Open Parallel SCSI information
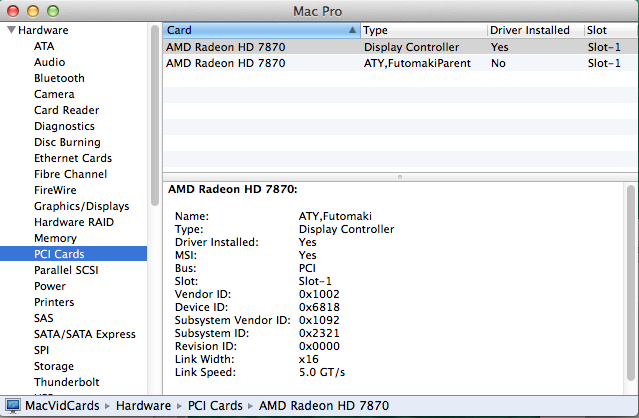Screen dimensions: 639x418 (66, 270)
